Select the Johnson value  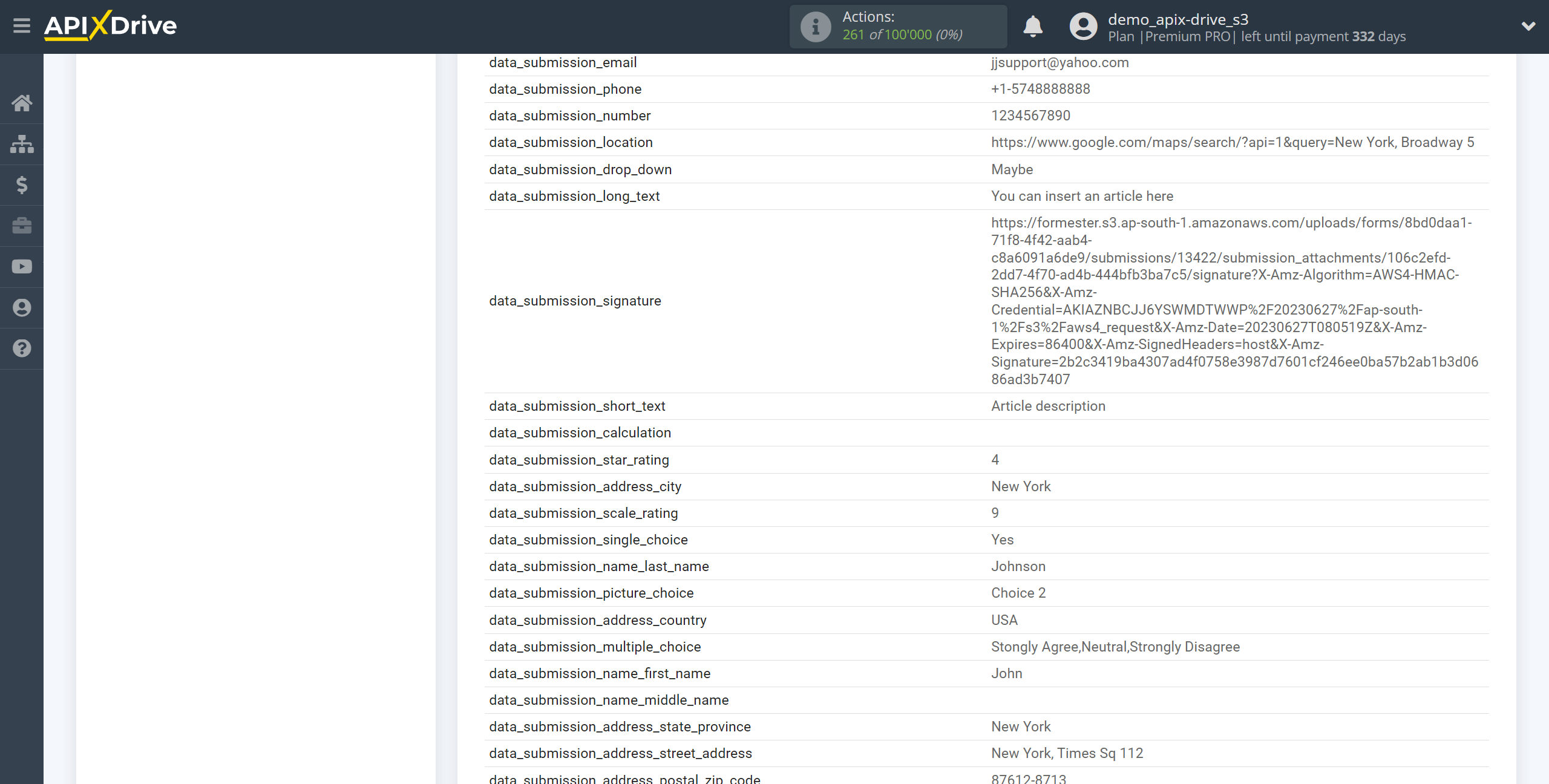coord(1018,566)
